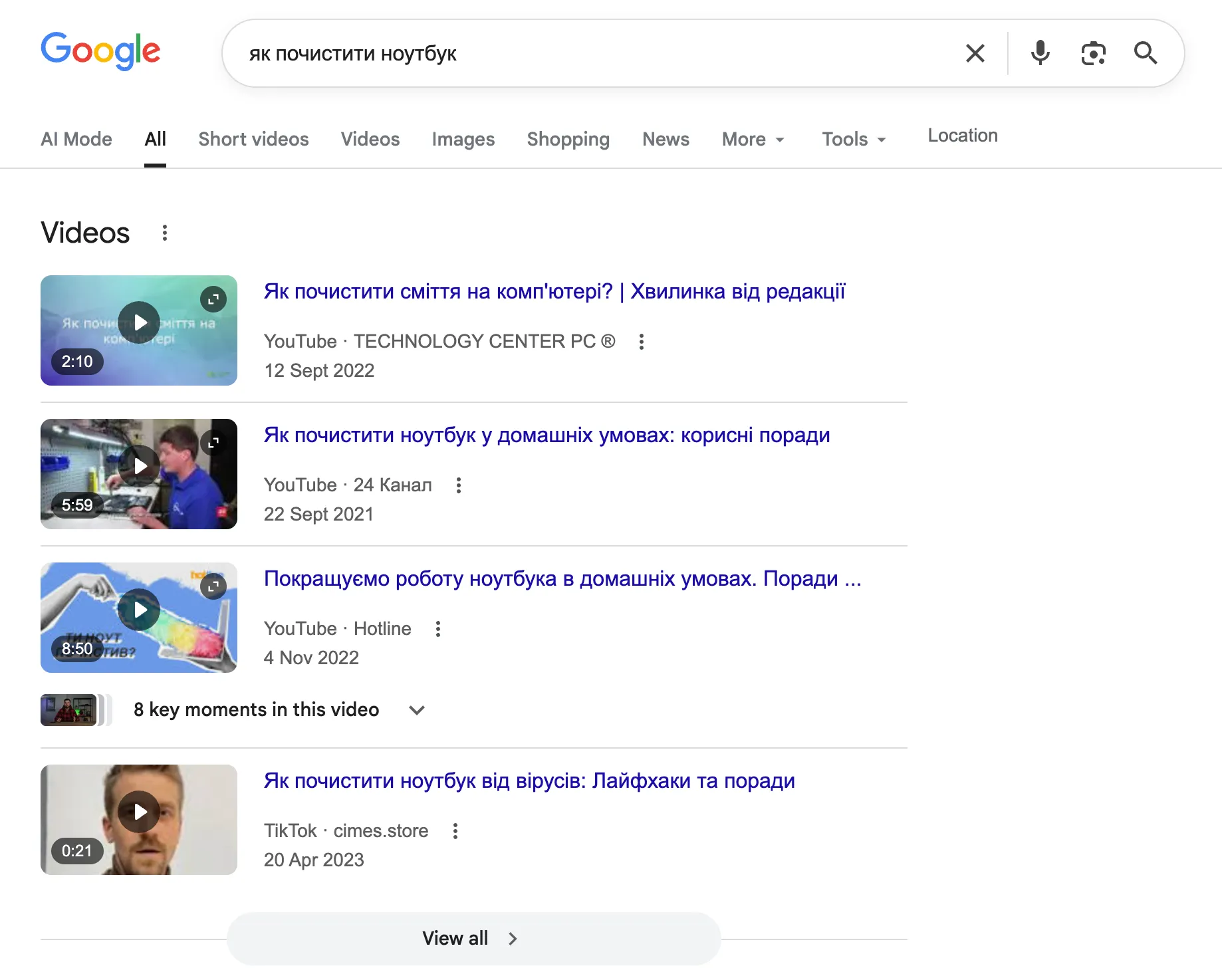The image size is (1222, 980).
Task: Open the Tools dropdown
Action: (853, 139)
